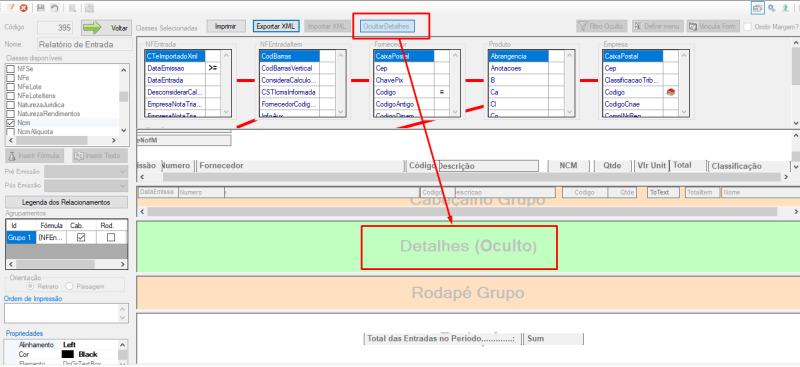Toggle the Cab. checkbox for Grupo 1

pyautogui.click(x=81, y=237)
